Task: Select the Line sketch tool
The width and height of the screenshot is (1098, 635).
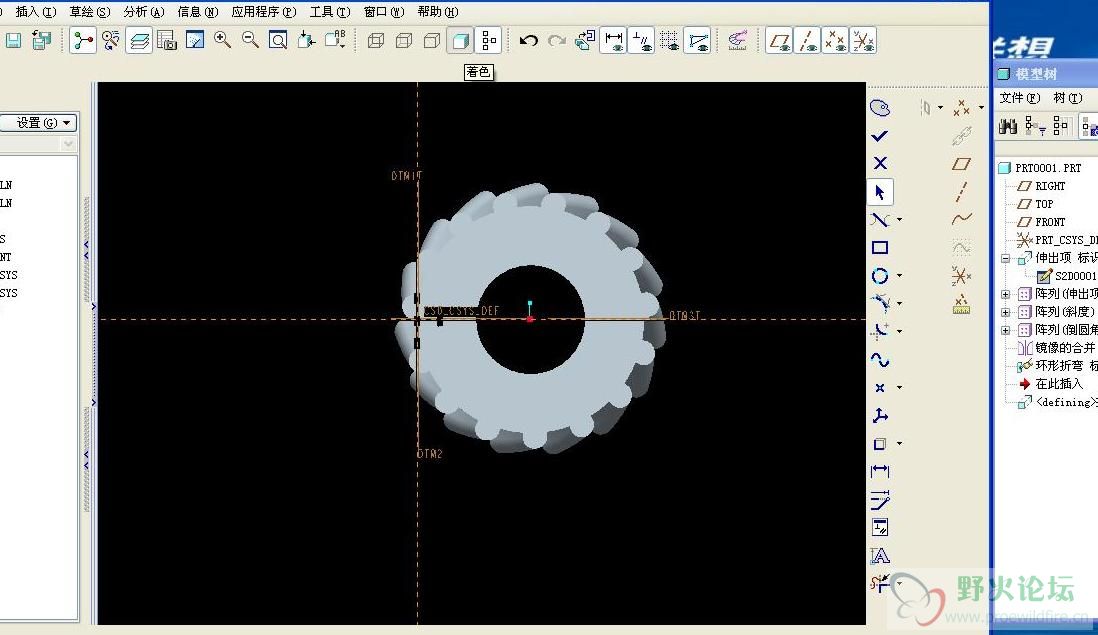Action: point(880,220)
